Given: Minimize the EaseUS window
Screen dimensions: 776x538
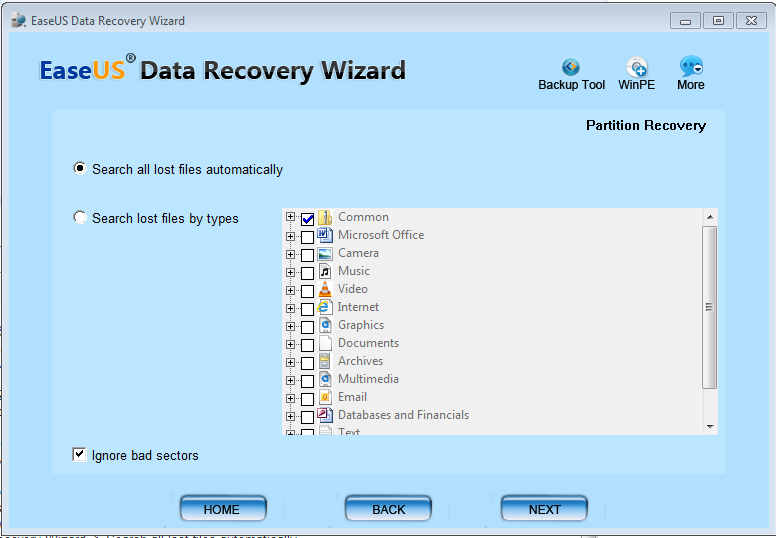Looking at the screenshot, I should tap(685, 21).
